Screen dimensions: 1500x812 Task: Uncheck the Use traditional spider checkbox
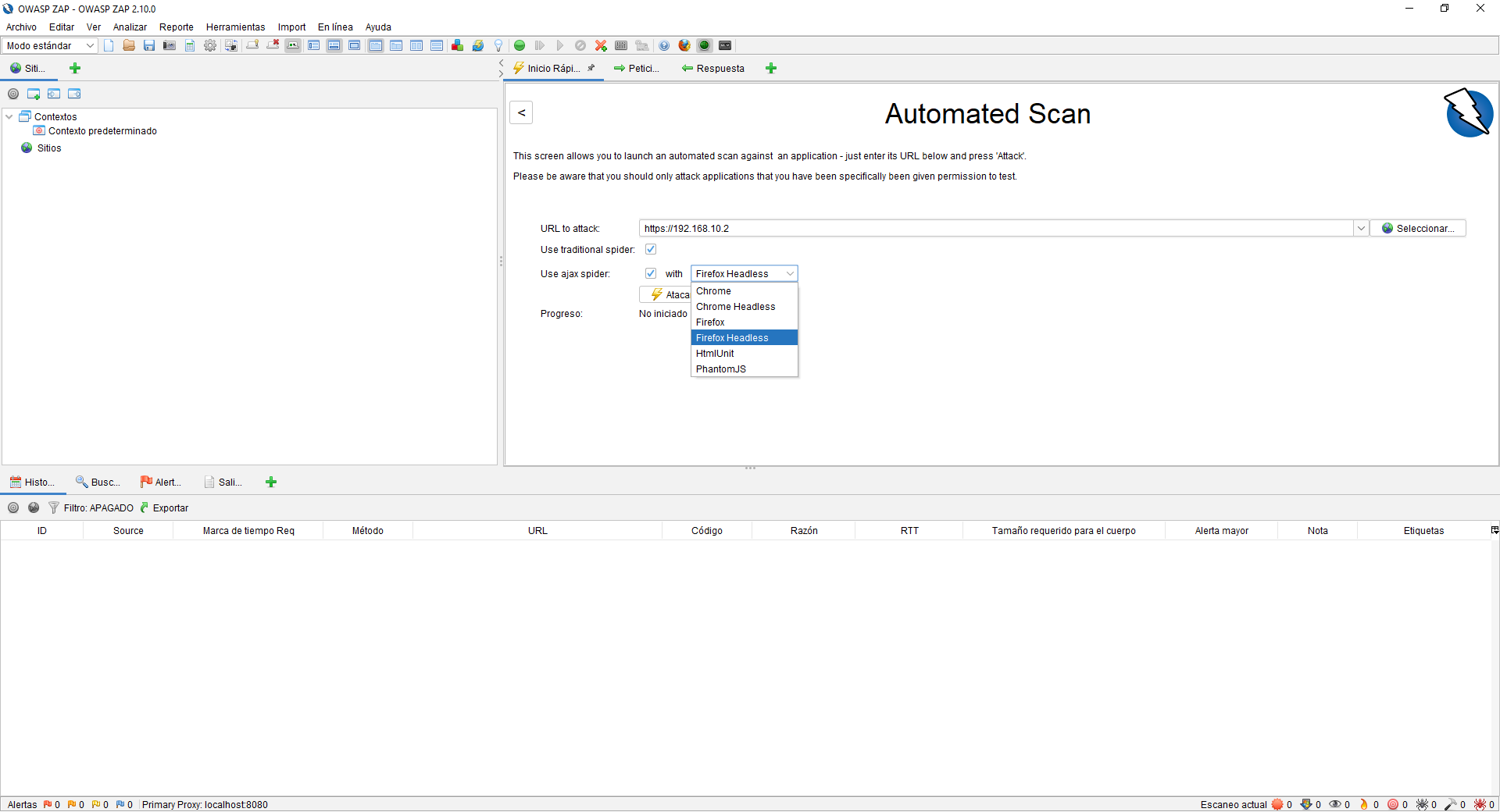(x=651, y=250)
